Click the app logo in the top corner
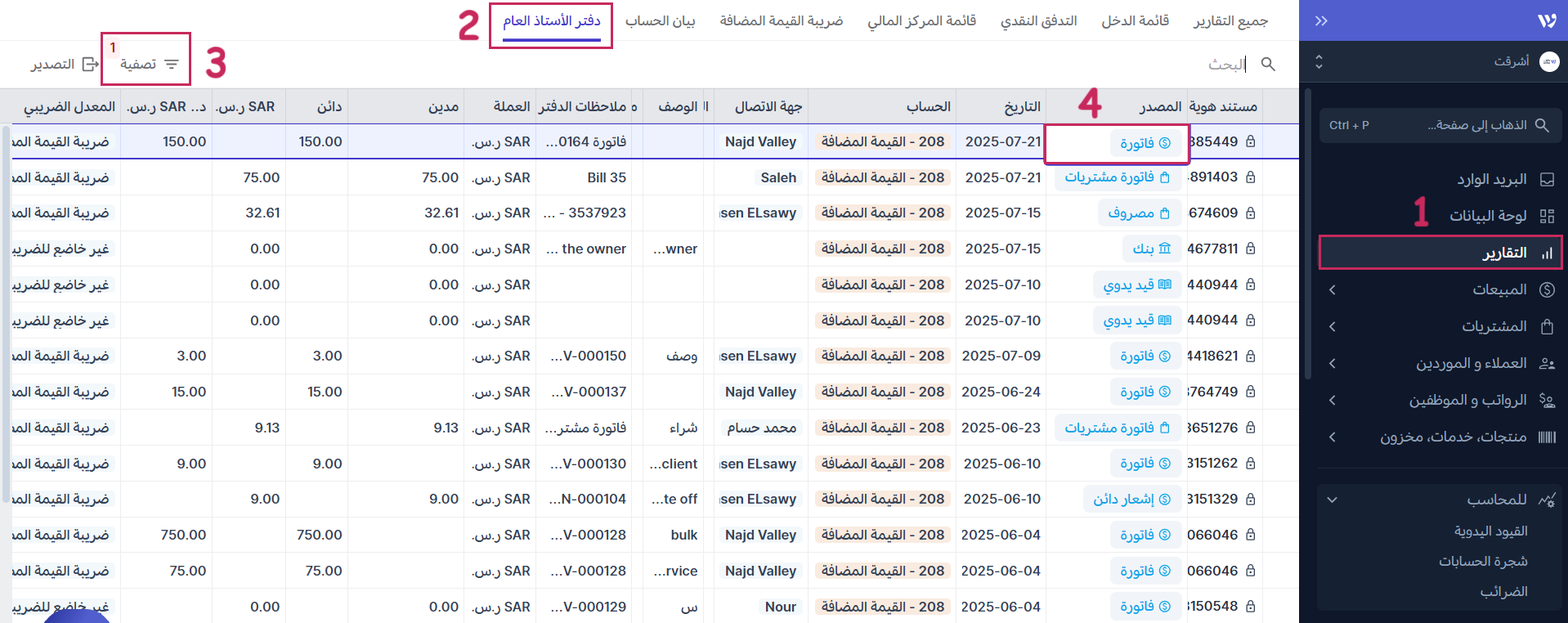This screenshot has width=1568, height=623. point(1547,21)
